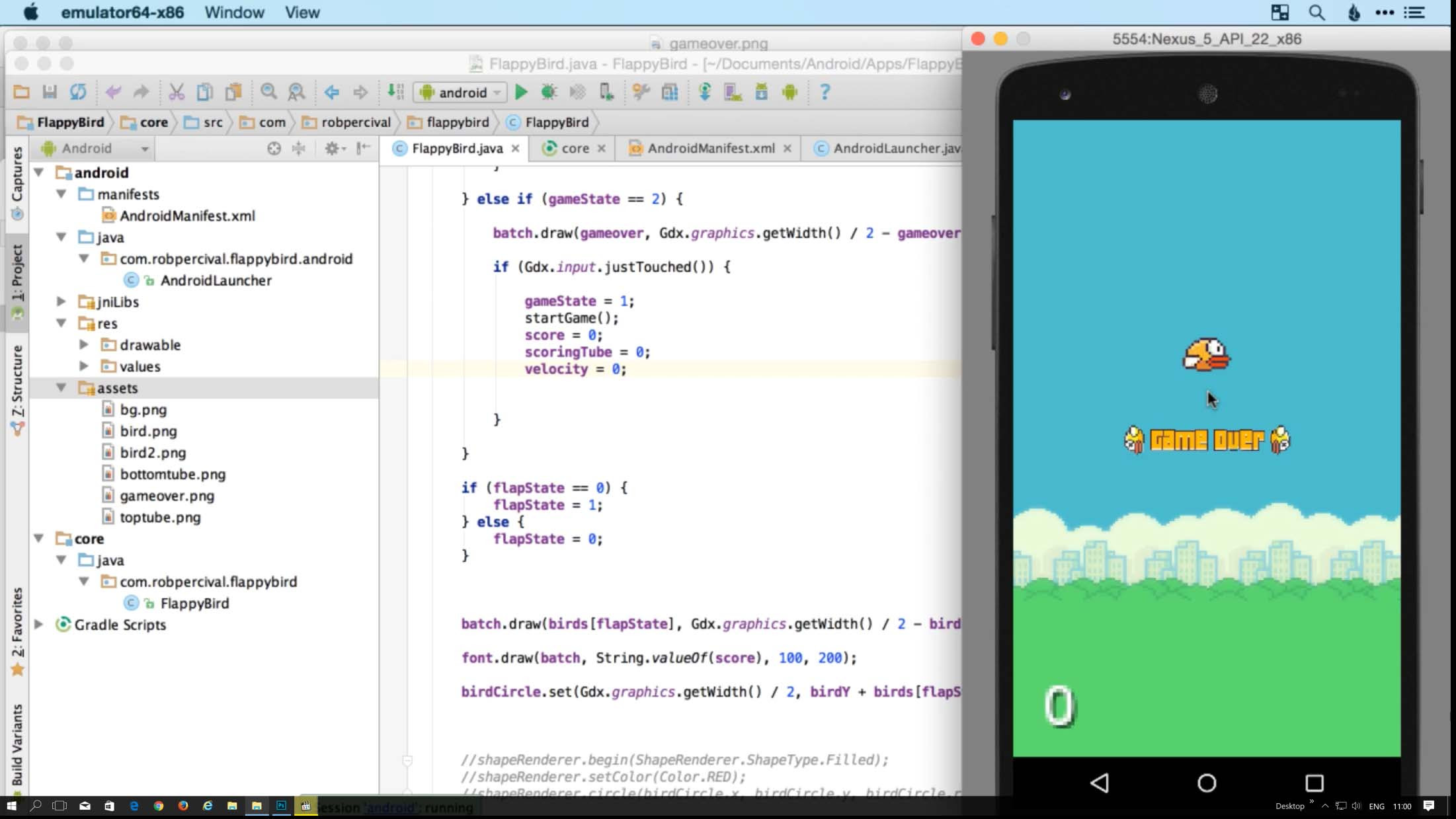
Task: Click the Make Project build icon
Action: (395, 92)
